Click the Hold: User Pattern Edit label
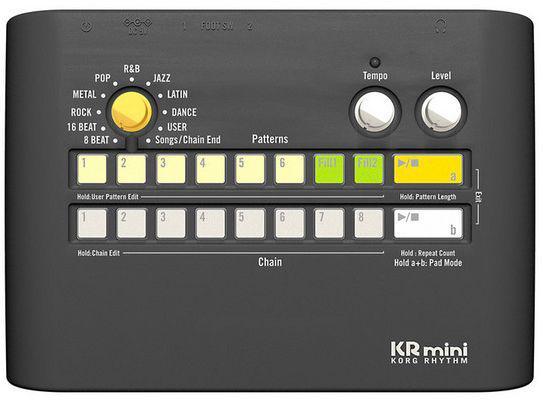Image resolution: width=543 pixels, height=400 pixels. [x=108, y=197]
